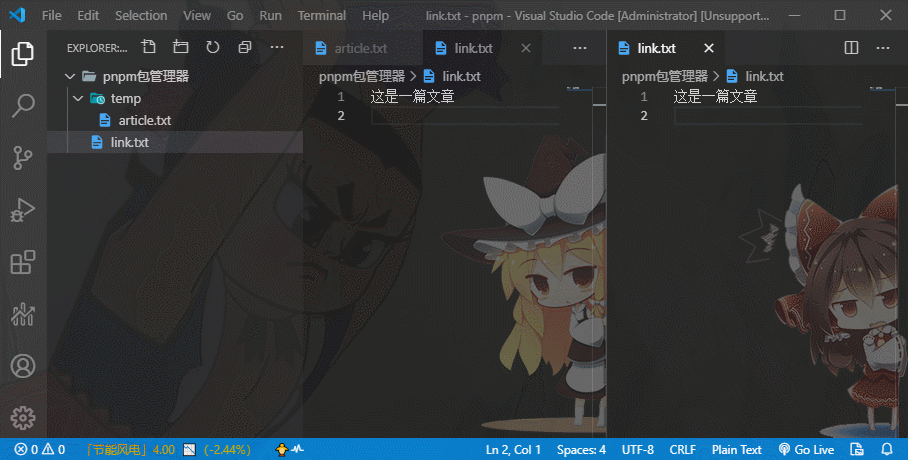Viewport: 908px width, 460px height.
Task: Open the Edit menu
Action: point(88,16)
